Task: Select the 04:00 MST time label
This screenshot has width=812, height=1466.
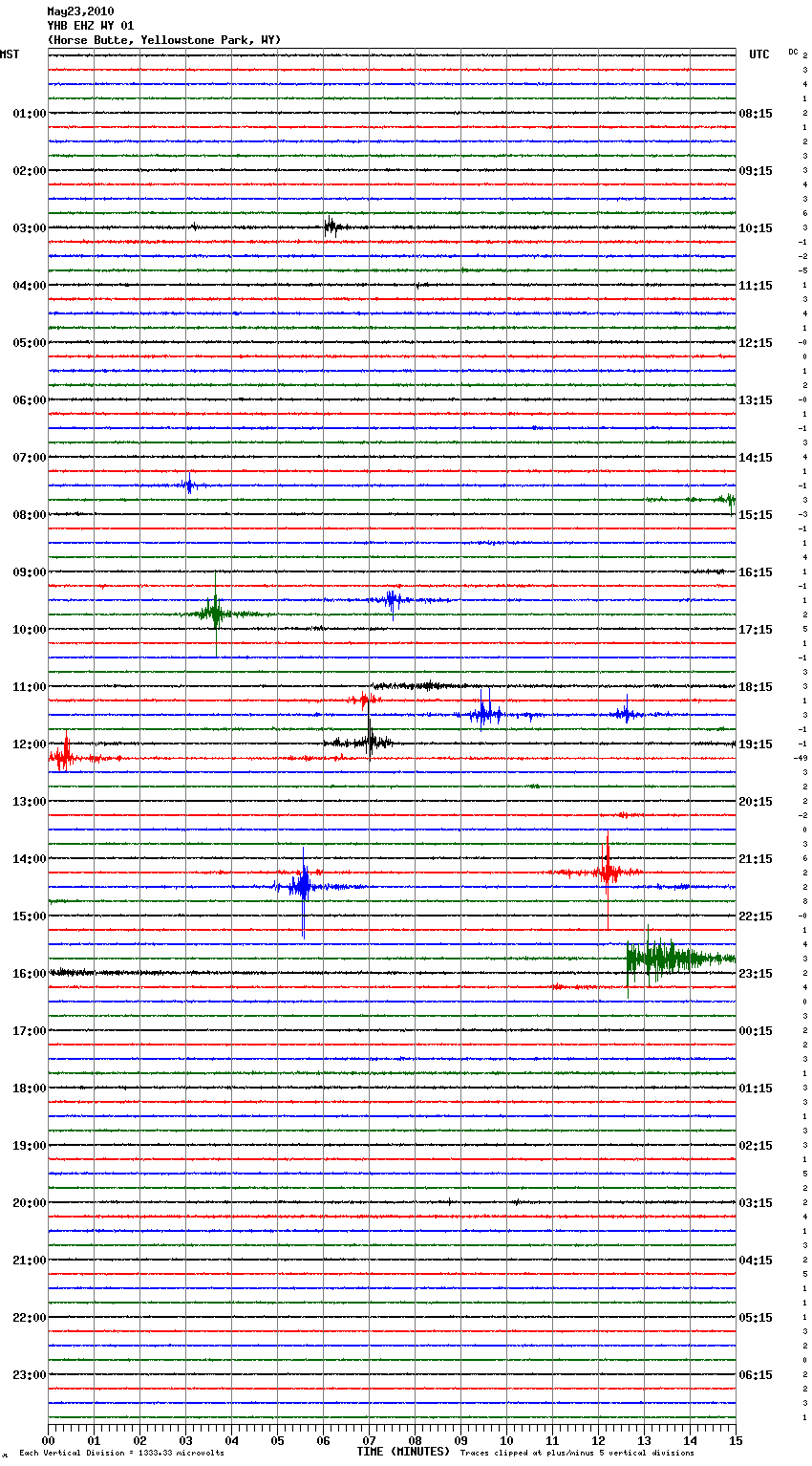Action: (x=30, y=286)
